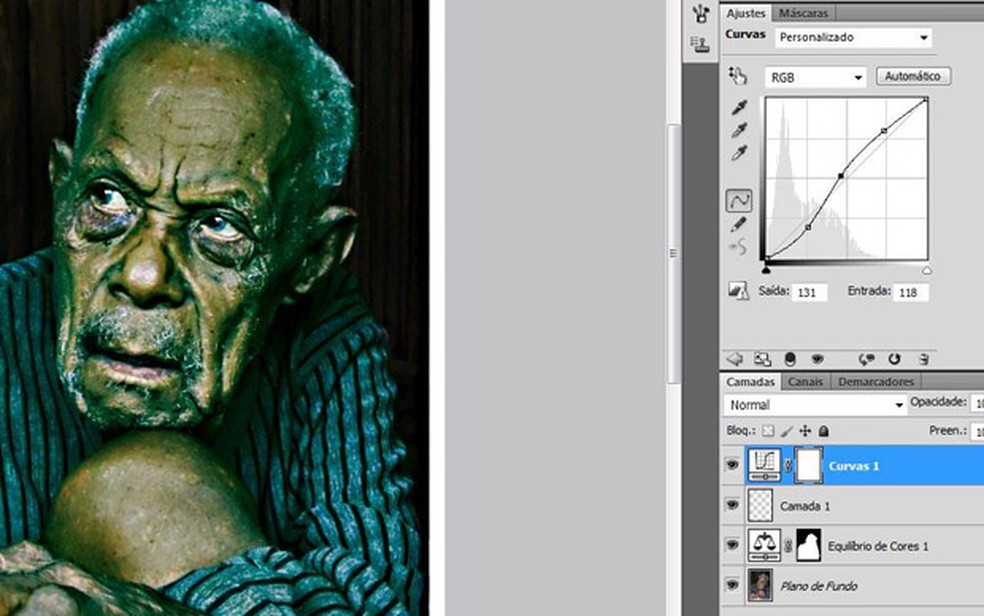
Task: View previous state icon in Ajustes
Action: point(866,359)
